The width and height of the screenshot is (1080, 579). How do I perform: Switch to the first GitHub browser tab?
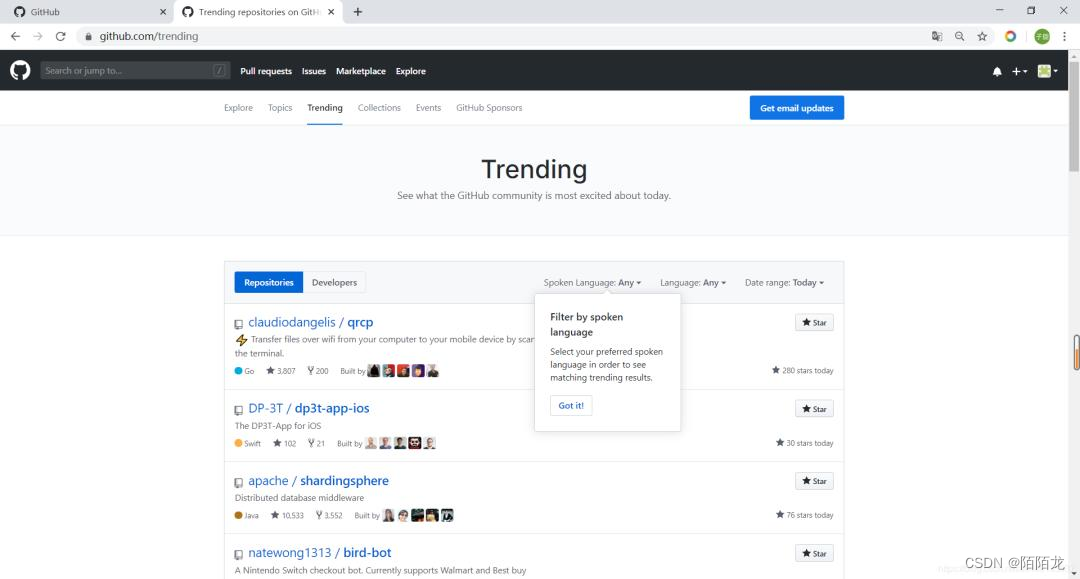pyautogui.click(x=86, y=12)
